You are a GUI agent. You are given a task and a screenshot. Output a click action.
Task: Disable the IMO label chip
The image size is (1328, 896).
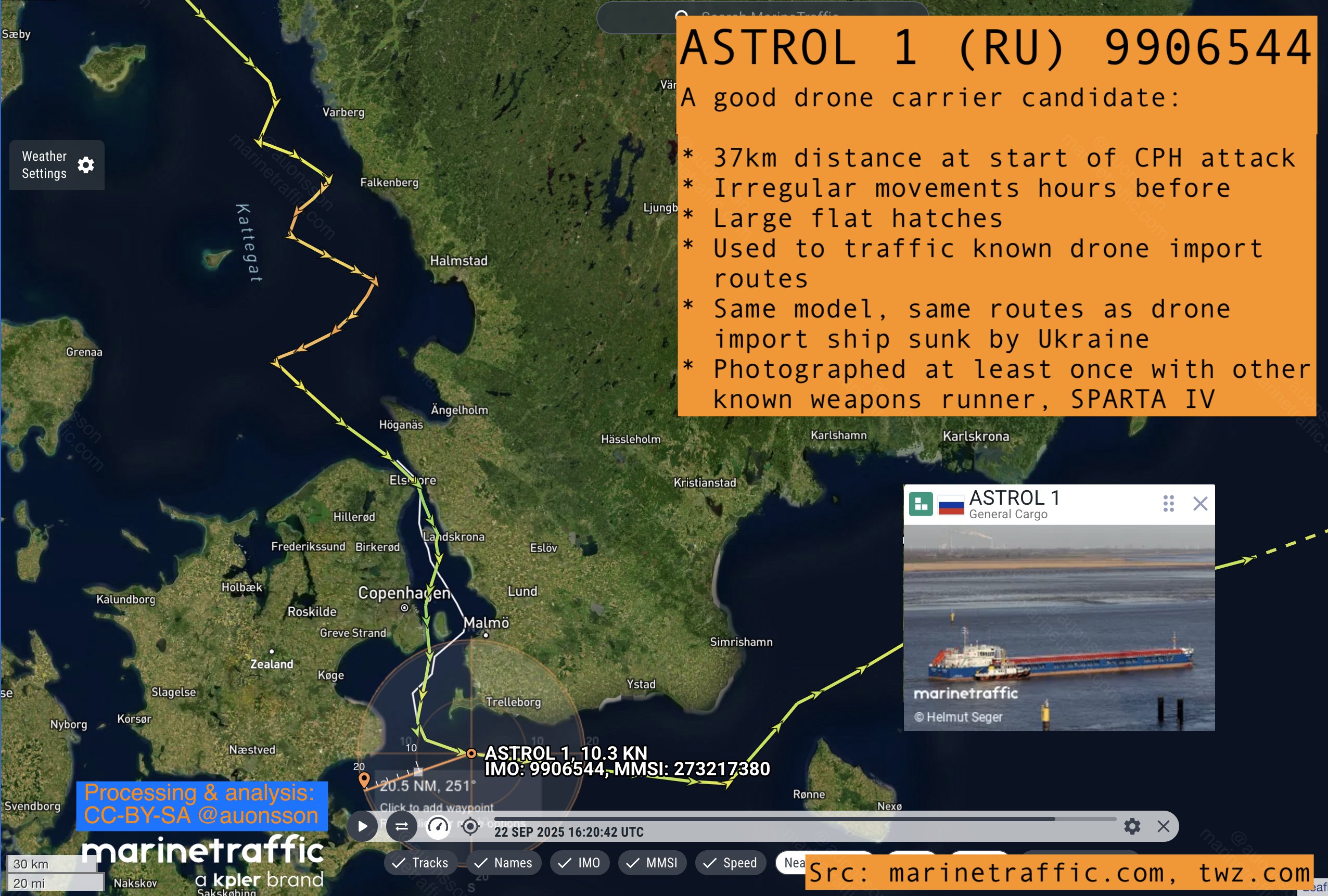pyautogui.click(x=579, y=863)
